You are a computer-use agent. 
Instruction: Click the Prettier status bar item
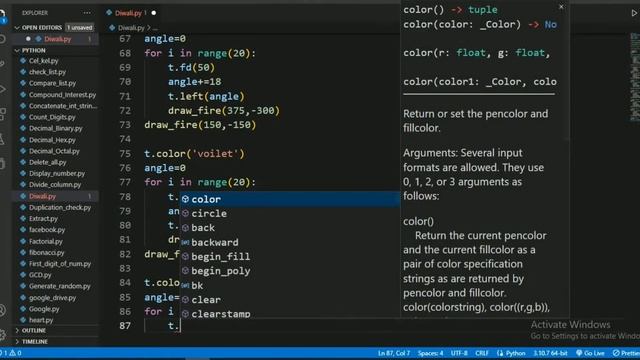click(x=626, y=353)
